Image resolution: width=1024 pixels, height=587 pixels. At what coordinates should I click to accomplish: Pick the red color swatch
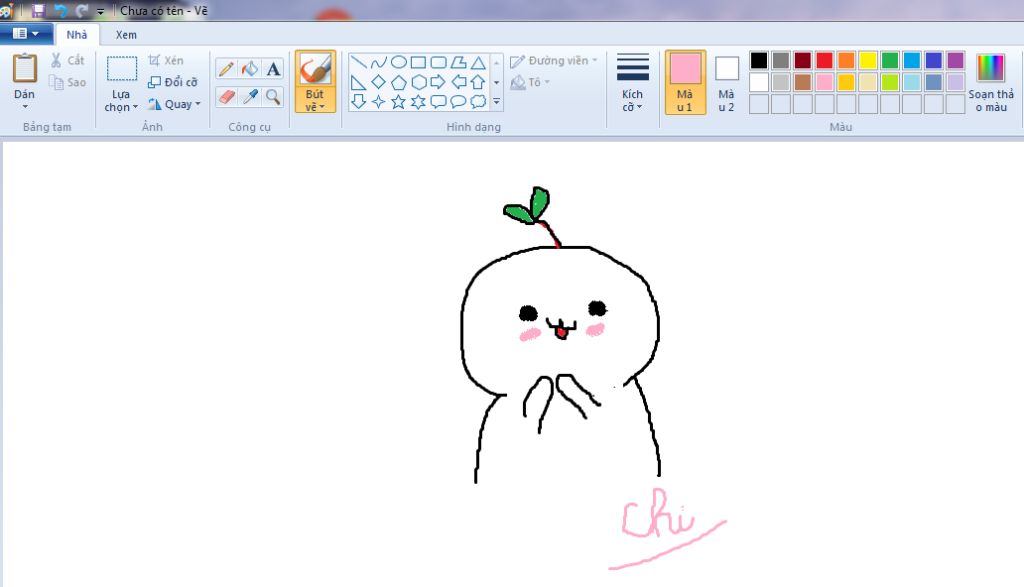pos(824,61)
